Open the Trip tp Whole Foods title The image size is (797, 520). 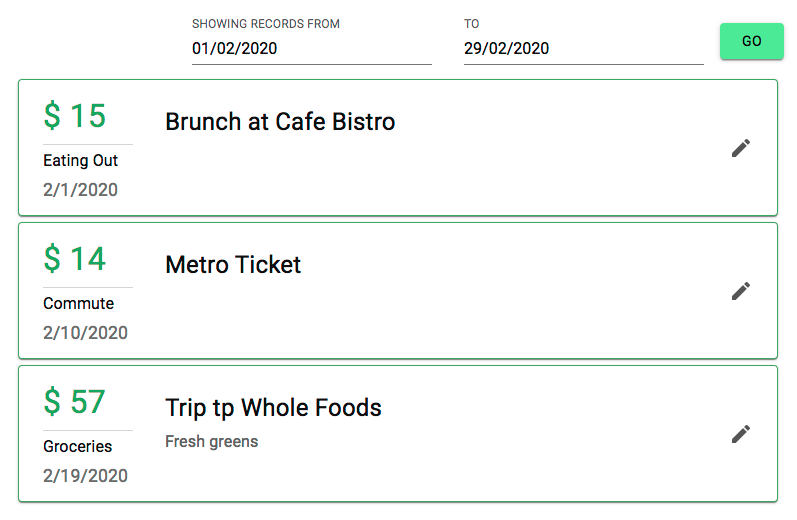(273, 408)
